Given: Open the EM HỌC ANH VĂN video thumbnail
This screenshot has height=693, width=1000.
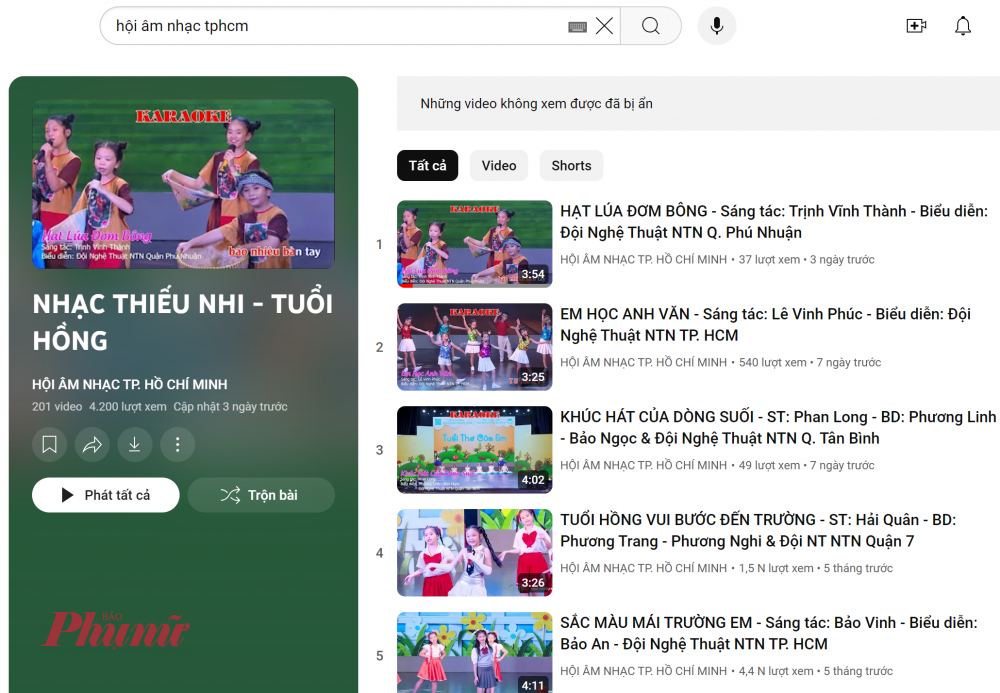Looking at the screenshot, I should pos(474,347).
